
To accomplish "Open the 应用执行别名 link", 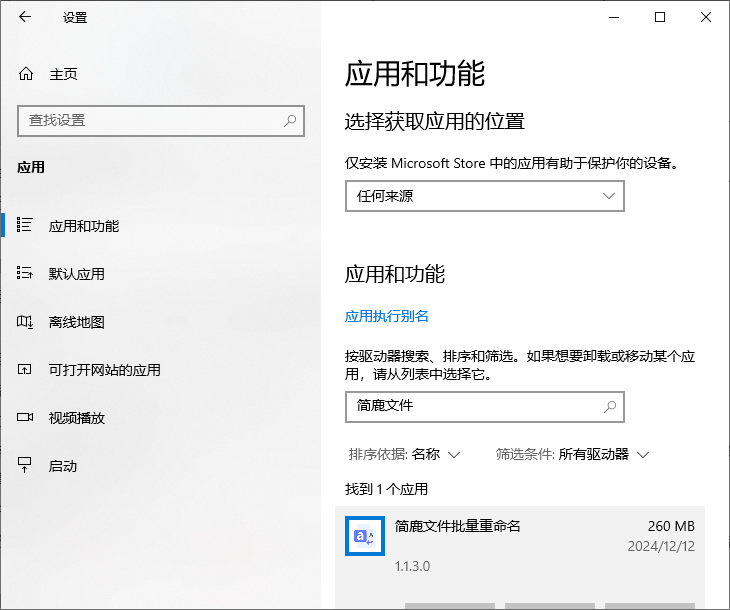I will click(x=386, y=316).
